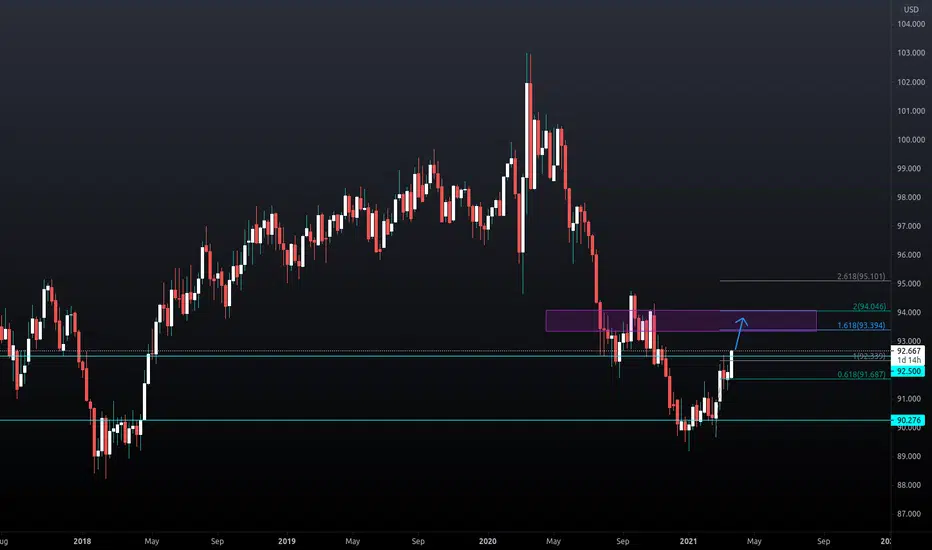Open the USD currency selector on price axis

click(x=911, y=9)
